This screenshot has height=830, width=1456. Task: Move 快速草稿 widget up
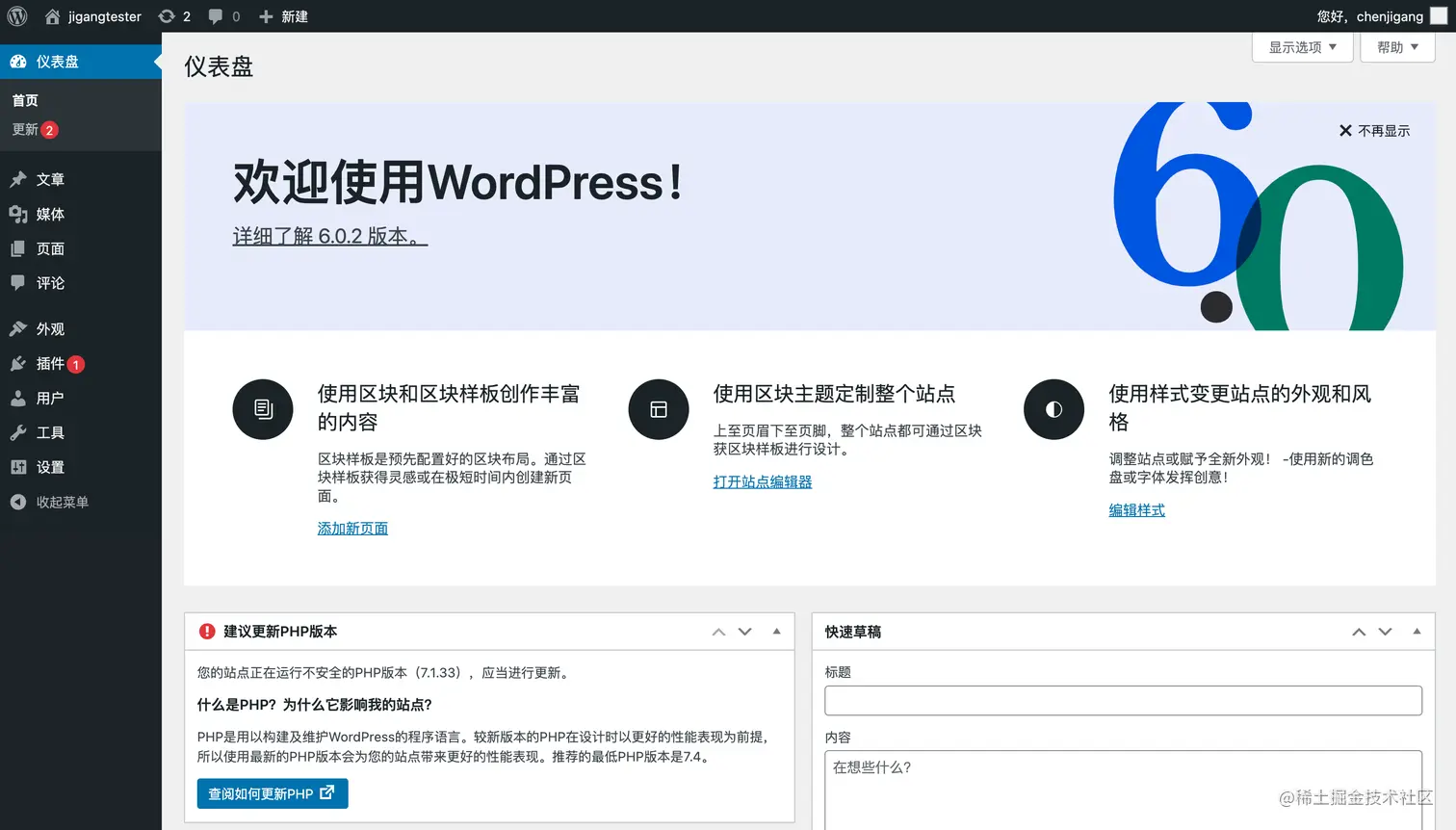point(1359,632)
